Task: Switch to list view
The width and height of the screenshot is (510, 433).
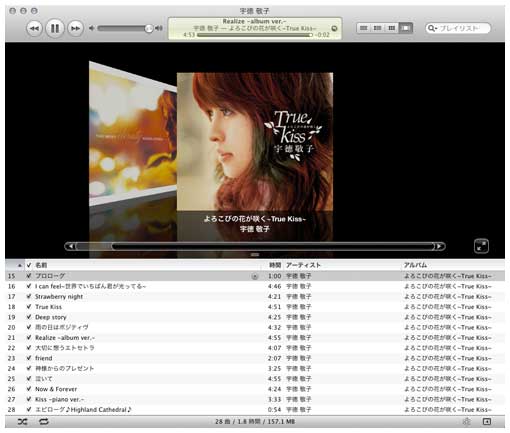Action: 364,28
